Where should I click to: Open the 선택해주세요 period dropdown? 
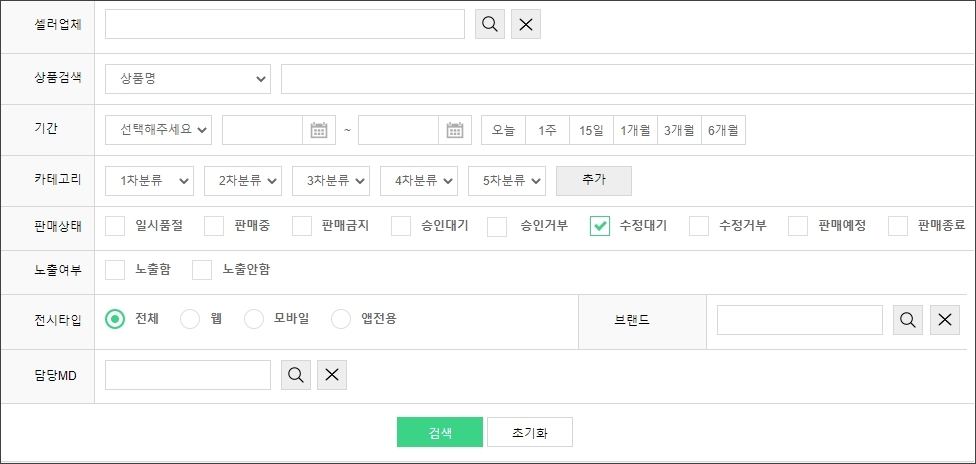pyautogui.click(x=158, y=130)
